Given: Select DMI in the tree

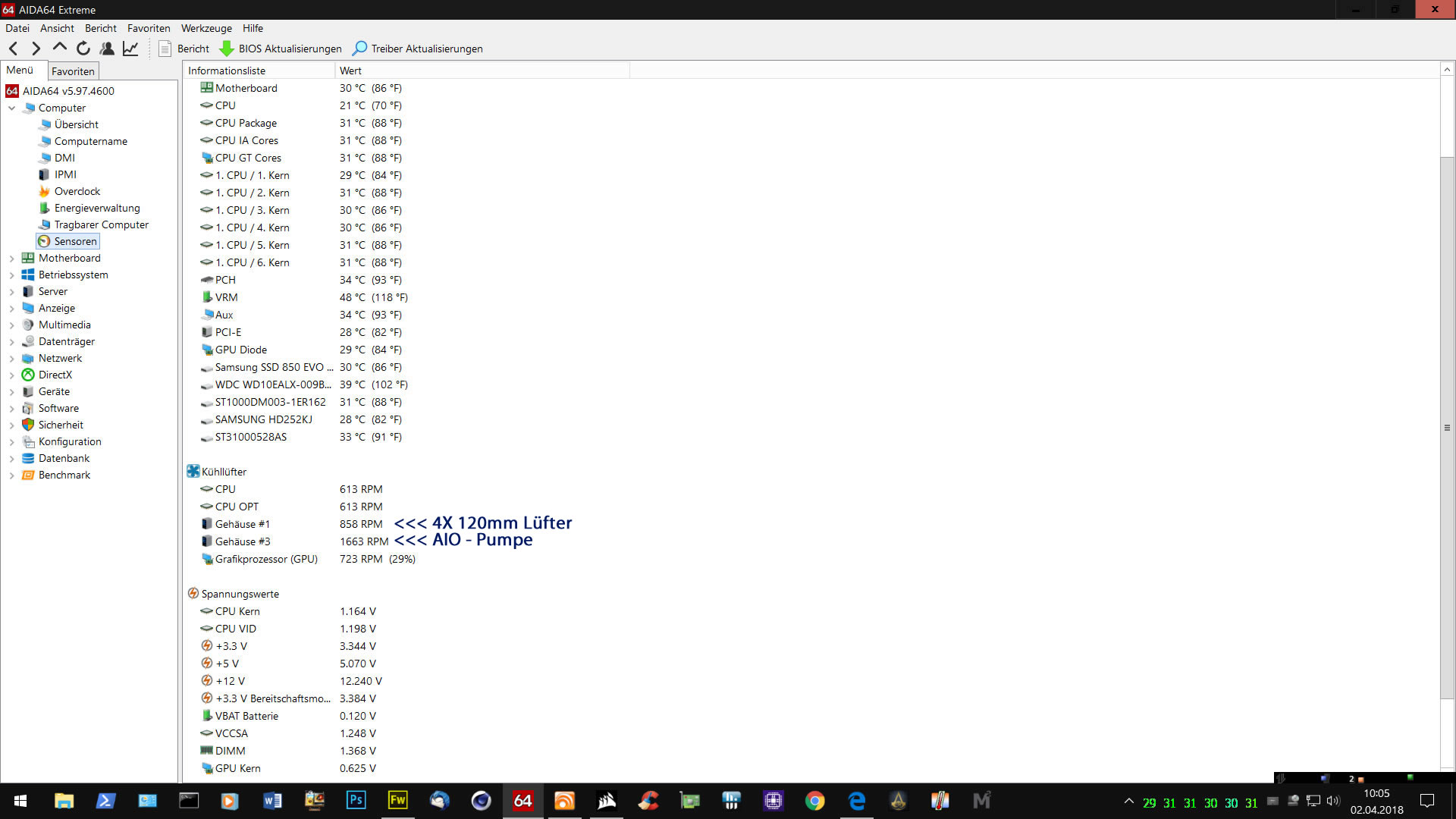Looking at the screenshot, I should click(x=64, y=158).
